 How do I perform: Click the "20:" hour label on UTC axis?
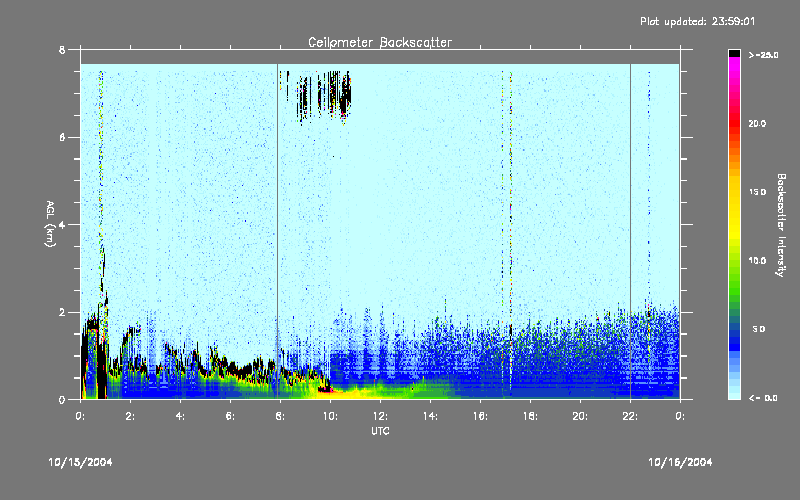click(580, 416)
